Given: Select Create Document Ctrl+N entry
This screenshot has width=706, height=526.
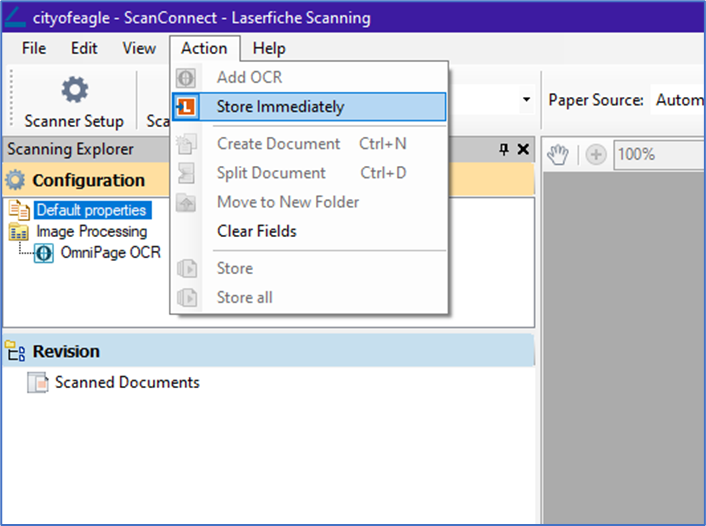Looking at the screenshot, I should [309, 144].
